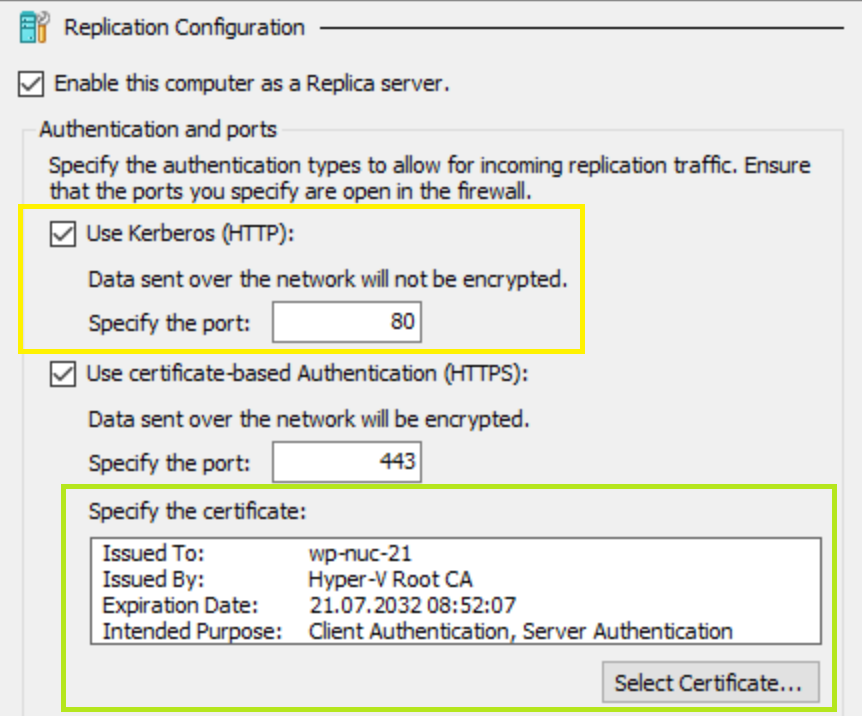This screenshot has height=716, width=862.
Task: Click the Issued By field label
Action: tap(153, 579)
